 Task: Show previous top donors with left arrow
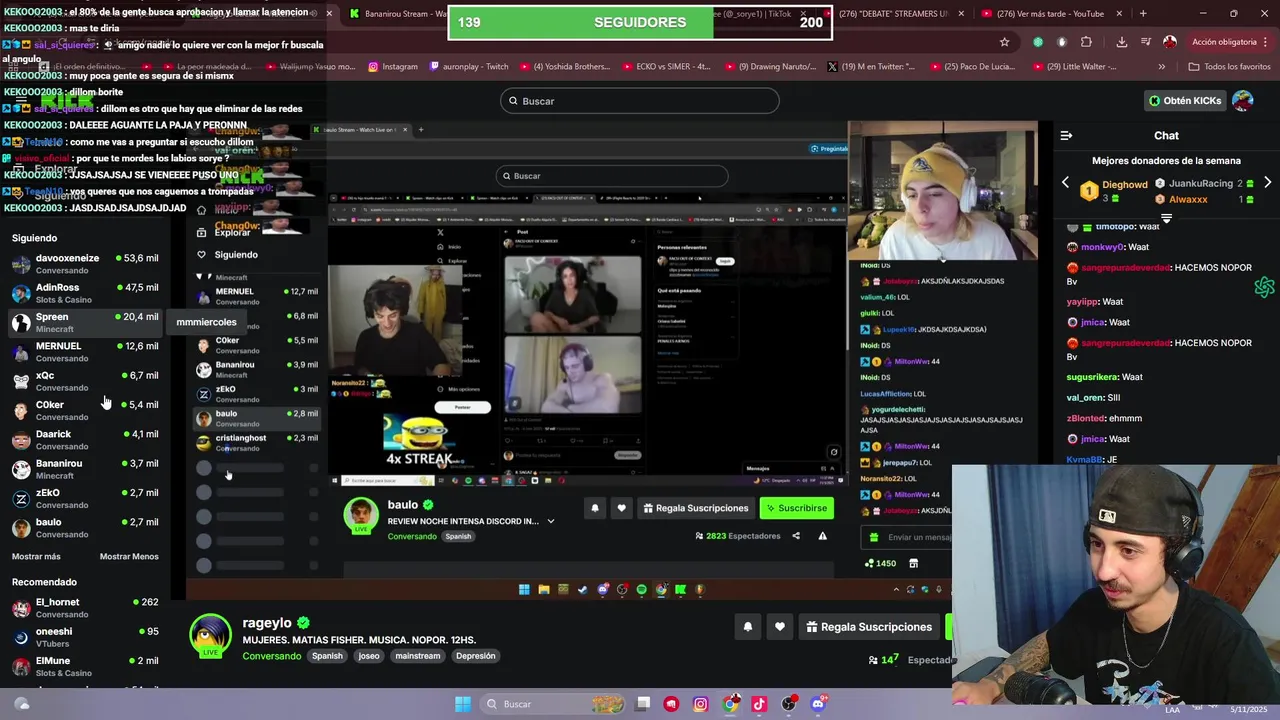1065,183
